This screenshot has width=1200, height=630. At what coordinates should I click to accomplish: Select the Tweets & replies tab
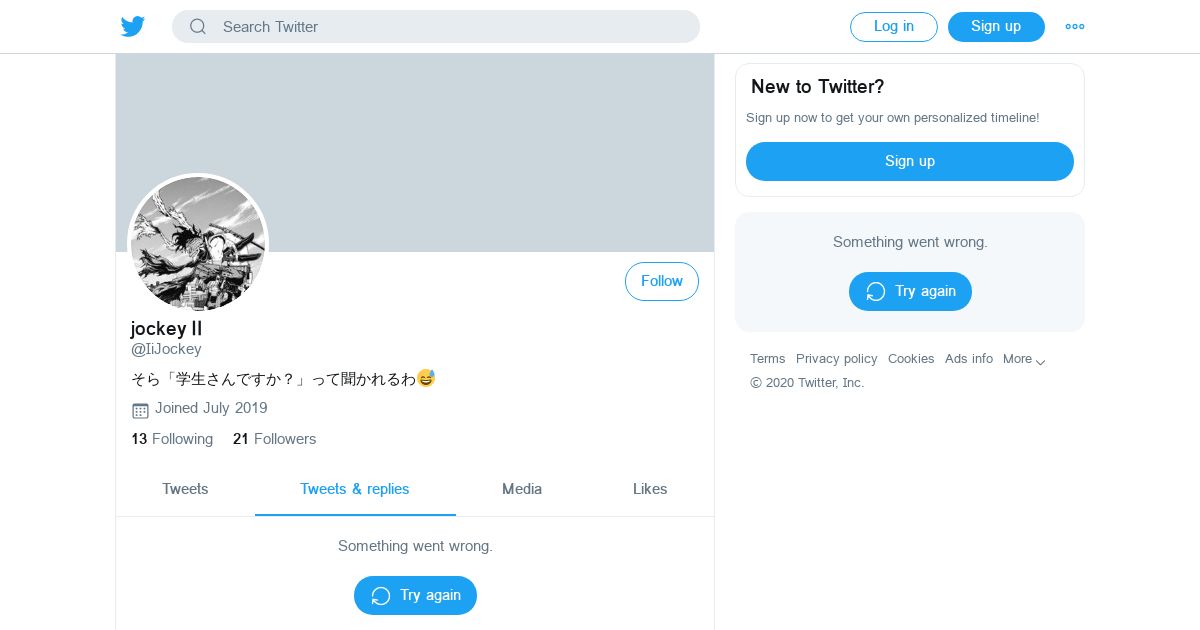tap(355, 489)
